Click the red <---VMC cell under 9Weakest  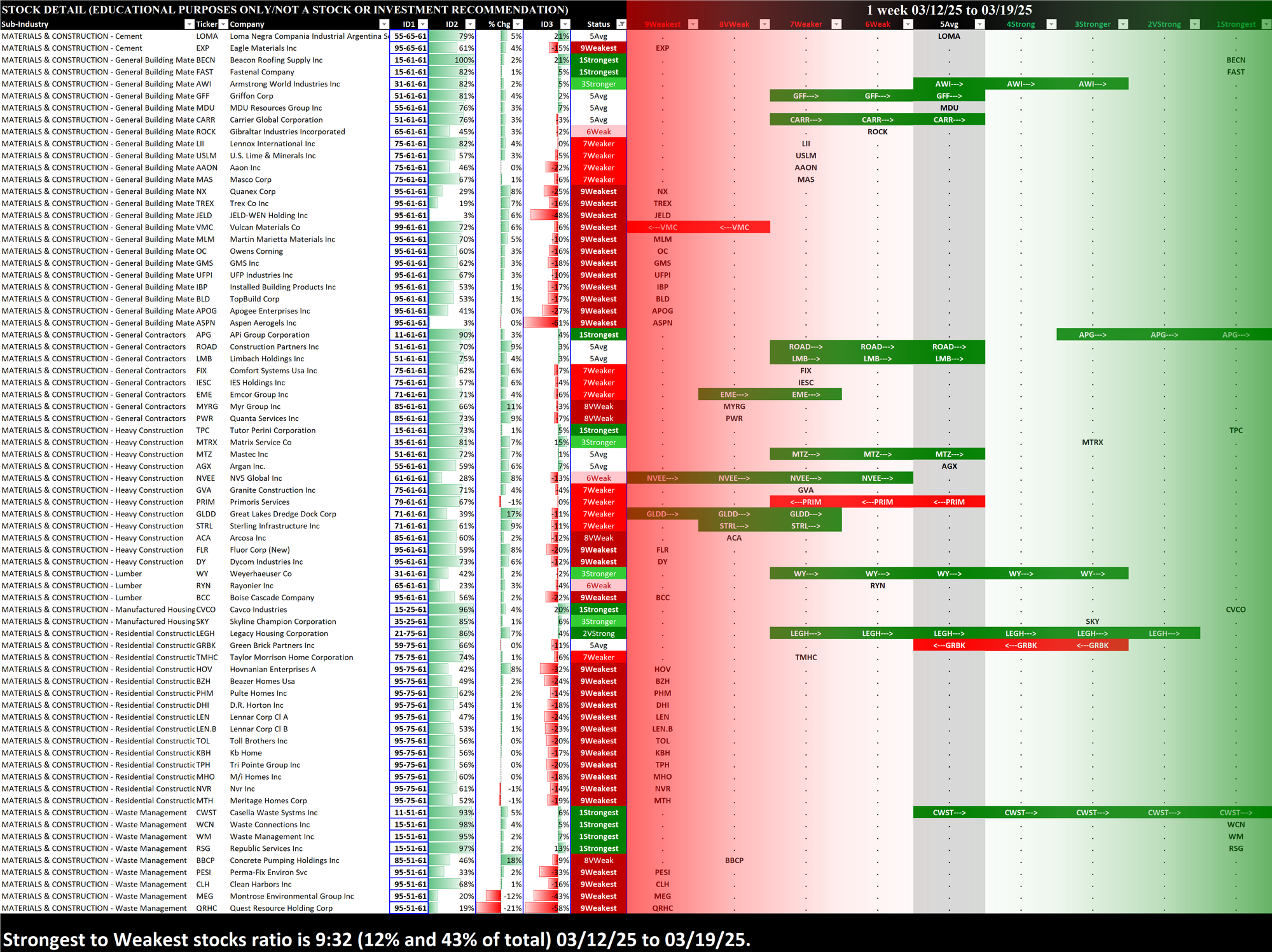click(662, 227)
